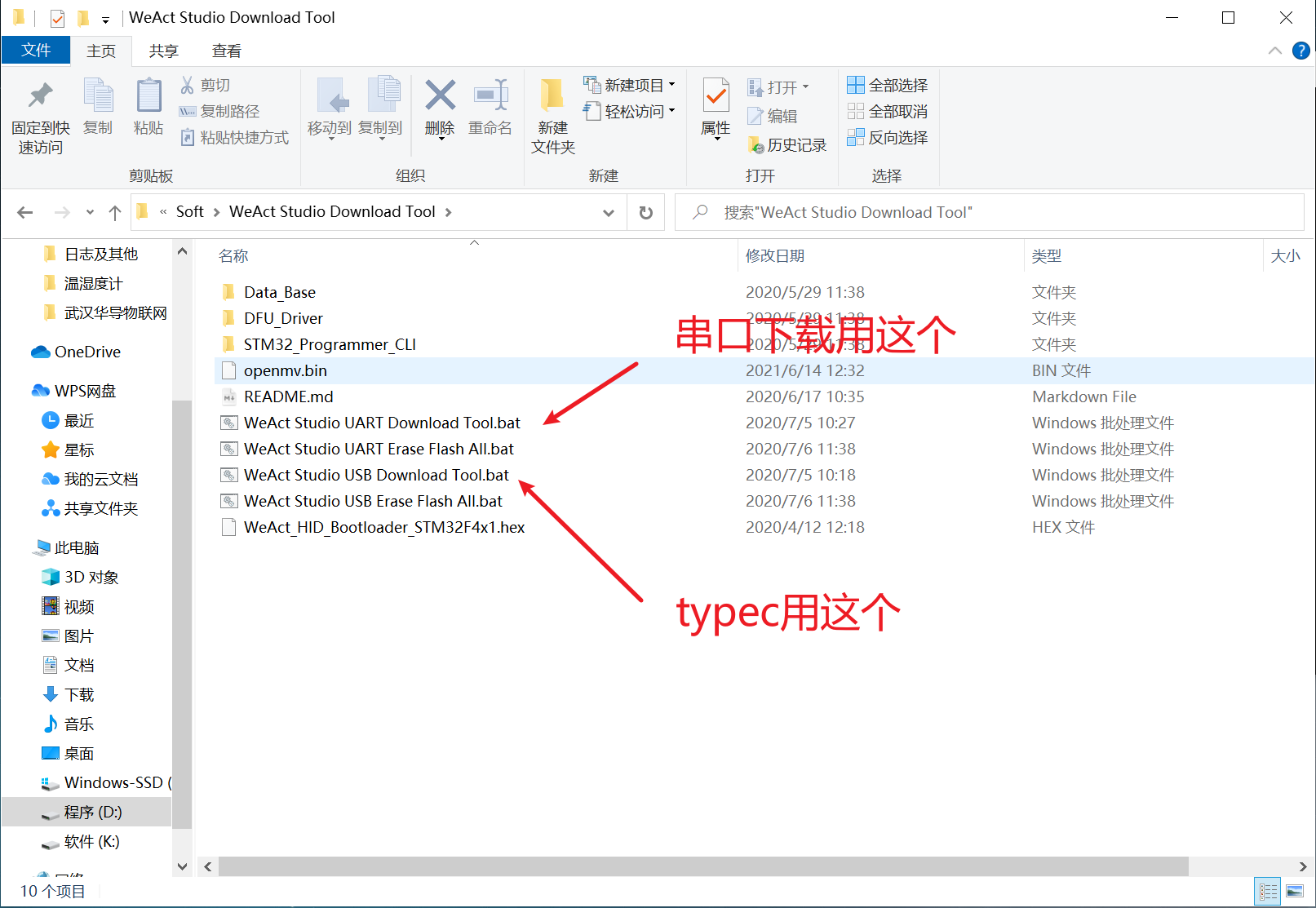Screen dimensions: 1316x908
Task: Click the Properties (属性) checkmark icon
Action: tap(716, 96)
